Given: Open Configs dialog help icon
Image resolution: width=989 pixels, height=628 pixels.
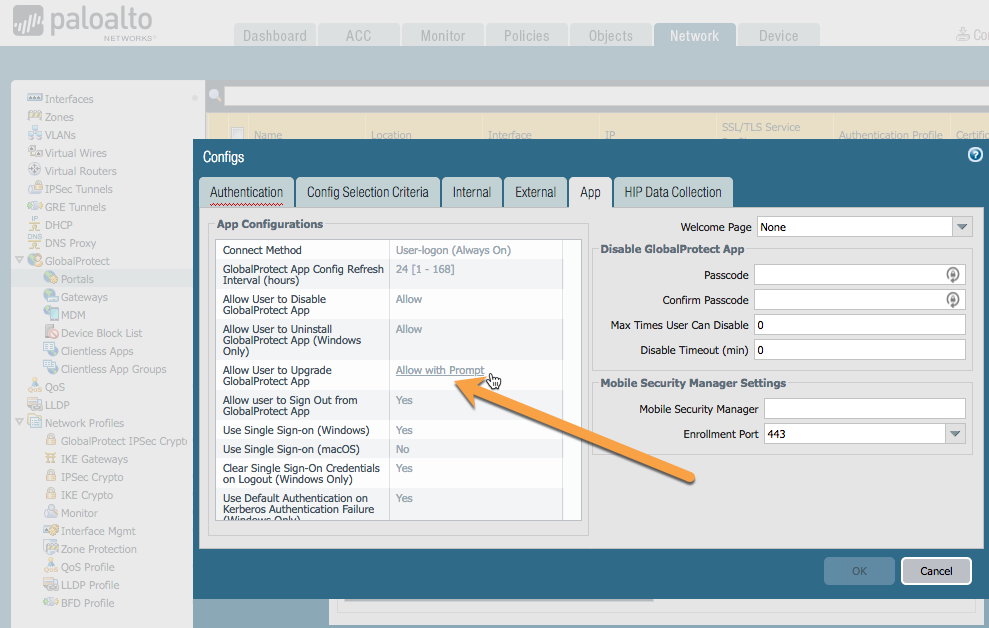Looking at the screenshot, I should tap(974, 154).
